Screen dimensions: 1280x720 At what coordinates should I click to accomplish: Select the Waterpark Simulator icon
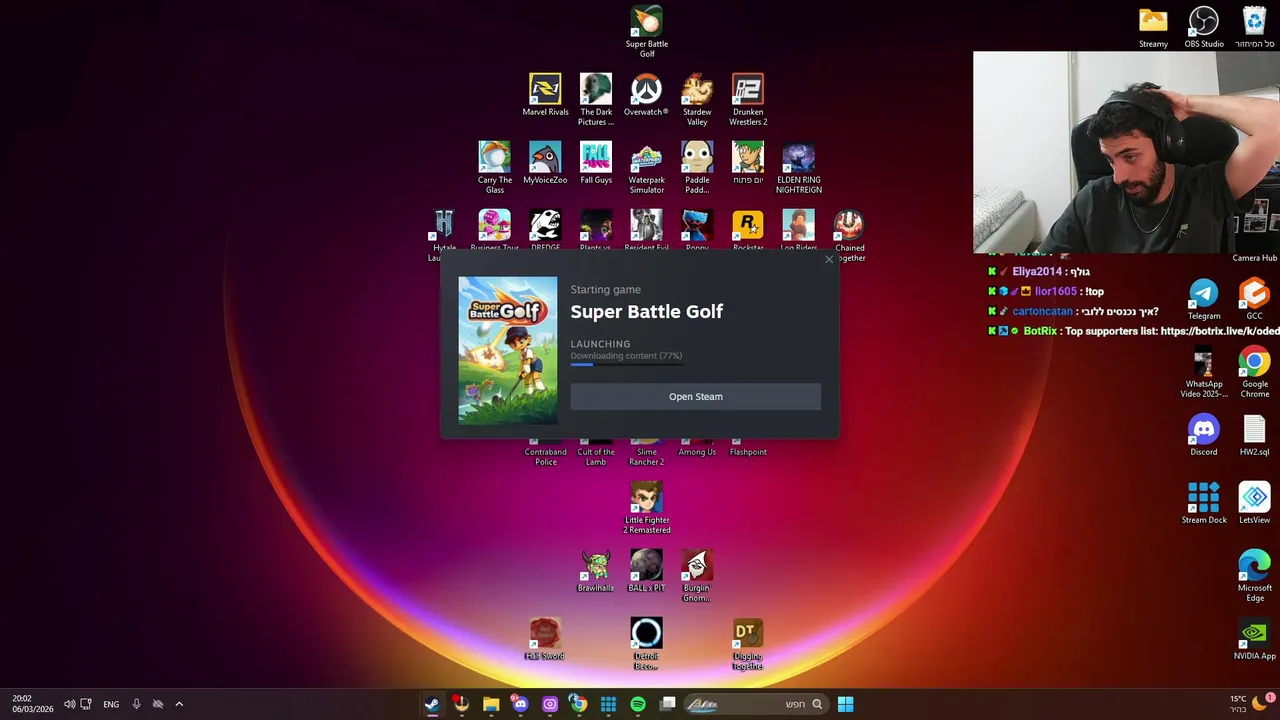pos(646,167)
